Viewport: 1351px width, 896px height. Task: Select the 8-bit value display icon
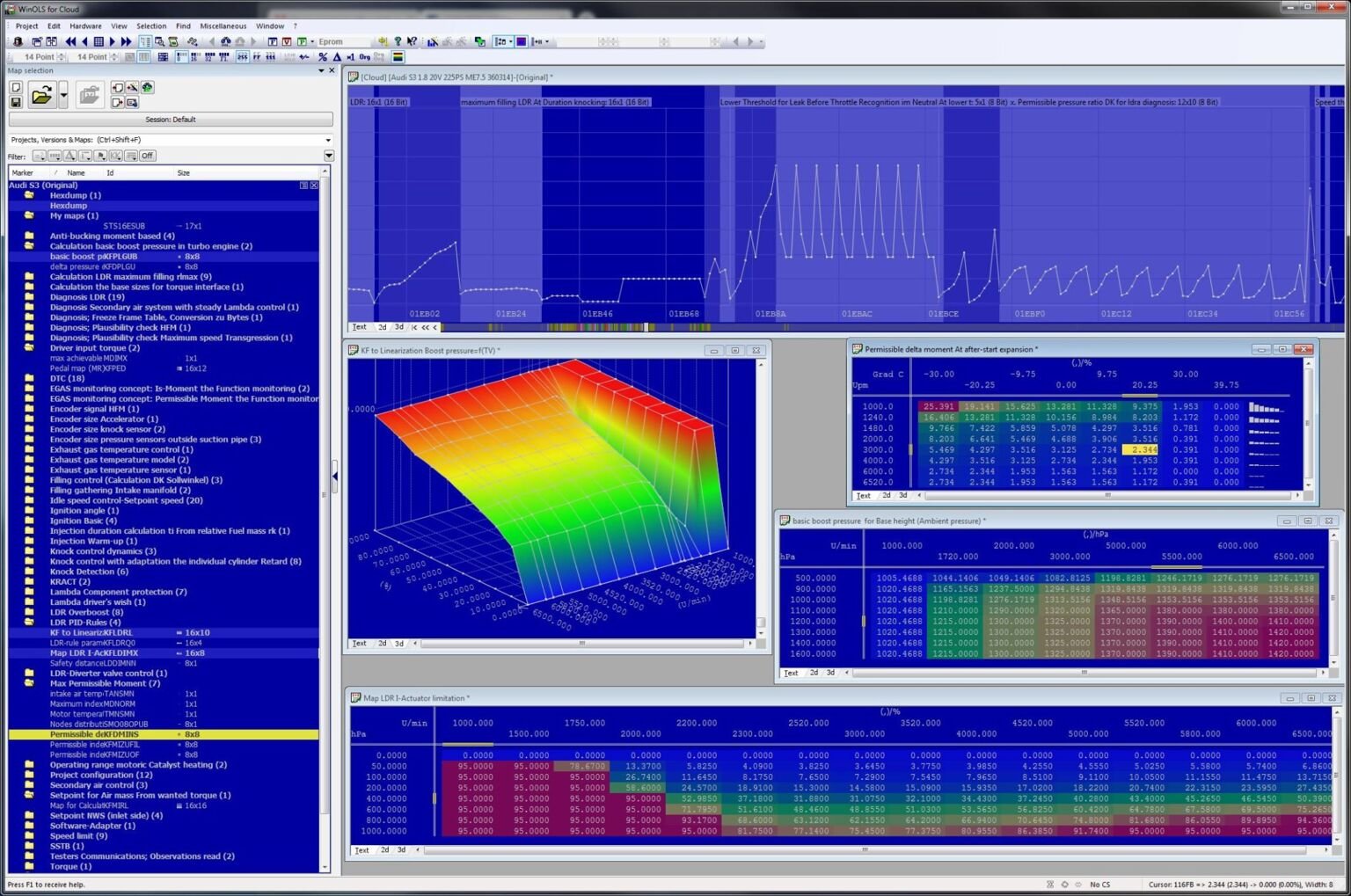[x=180, y=56]
